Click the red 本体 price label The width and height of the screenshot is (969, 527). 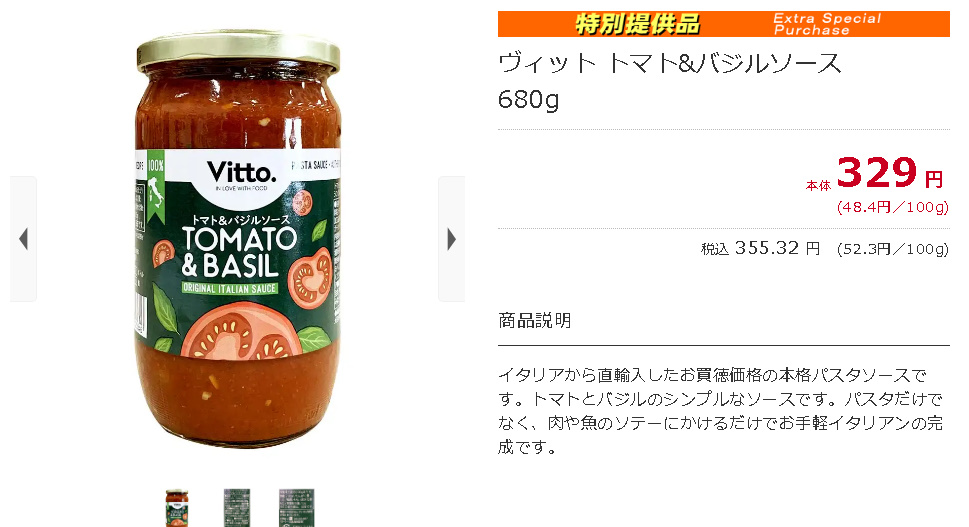coord(818,185)
